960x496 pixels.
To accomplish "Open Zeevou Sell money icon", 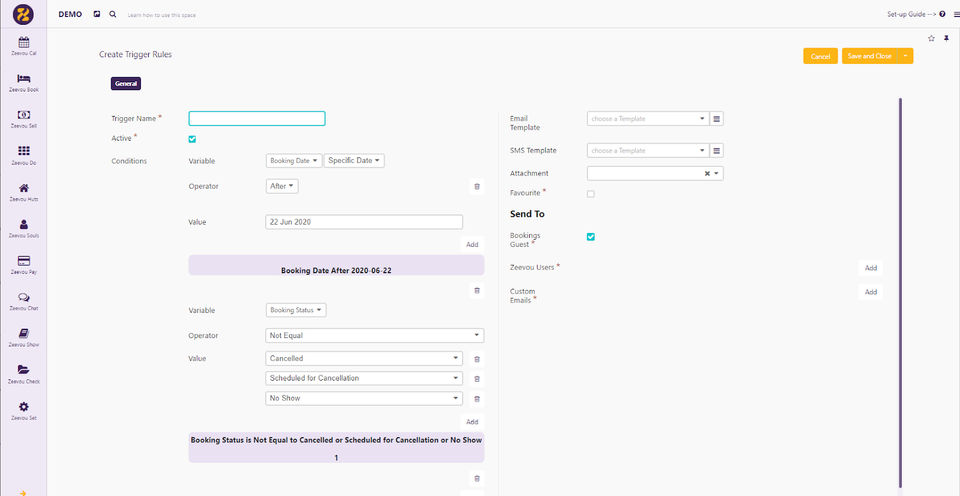I will point(24,115).
